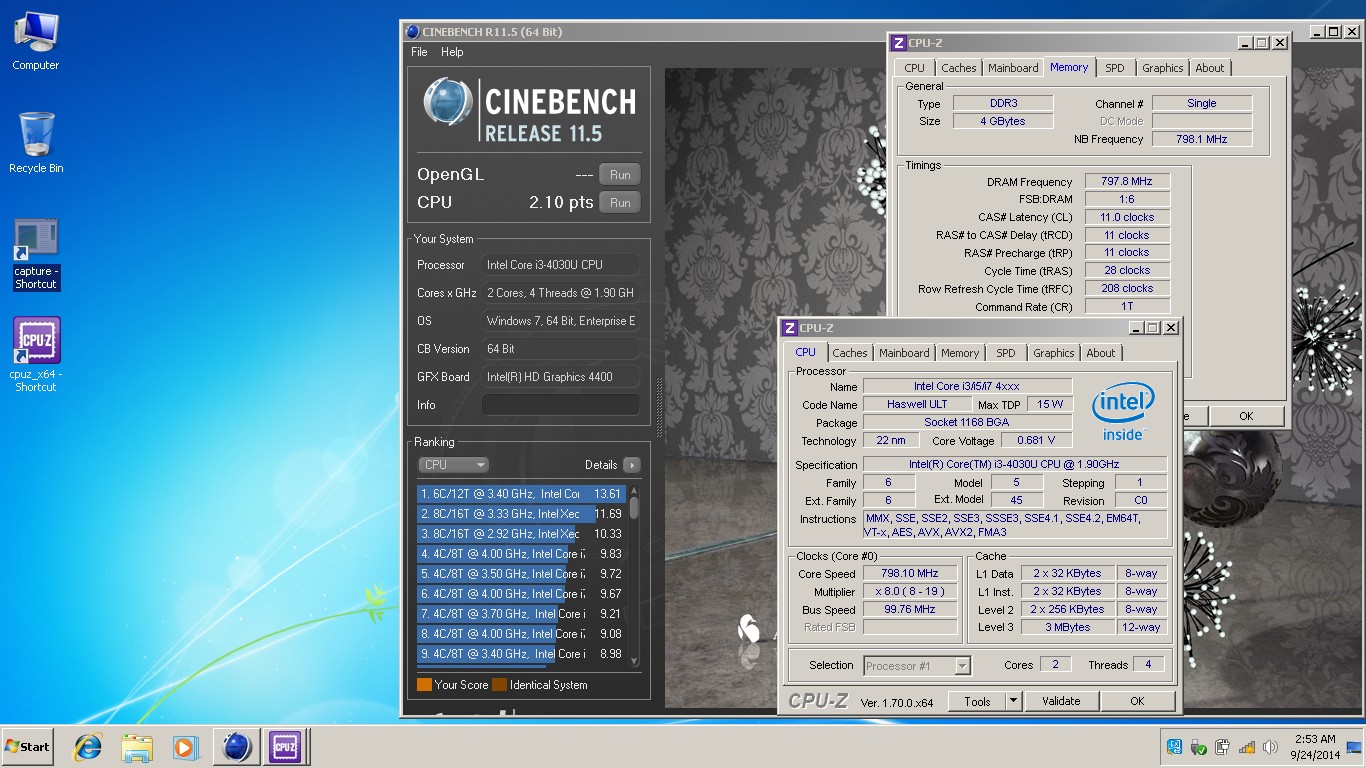Viewport: 1366px width, 768px height.
Task: Open the CPU ranking type dropdown
Action: (453, 465)
